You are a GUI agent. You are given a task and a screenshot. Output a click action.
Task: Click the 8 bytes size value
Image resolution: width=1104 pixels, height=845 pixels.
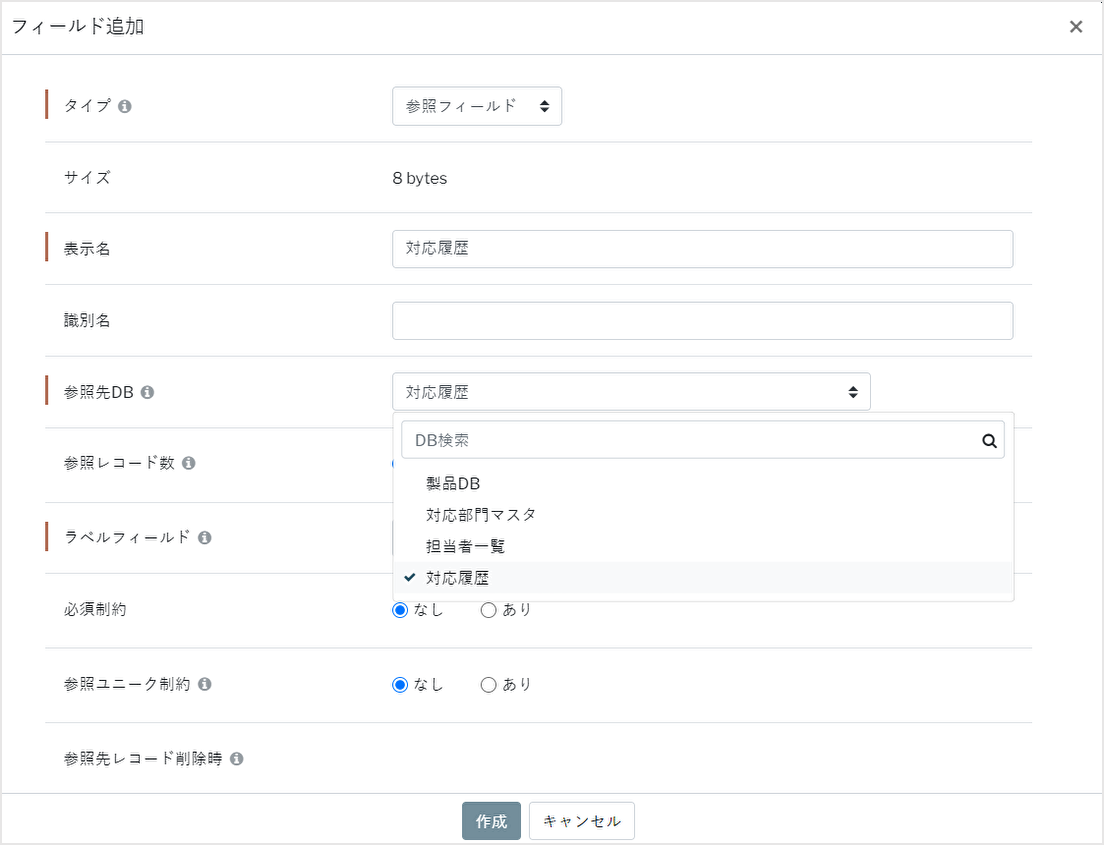pos(420,179)
